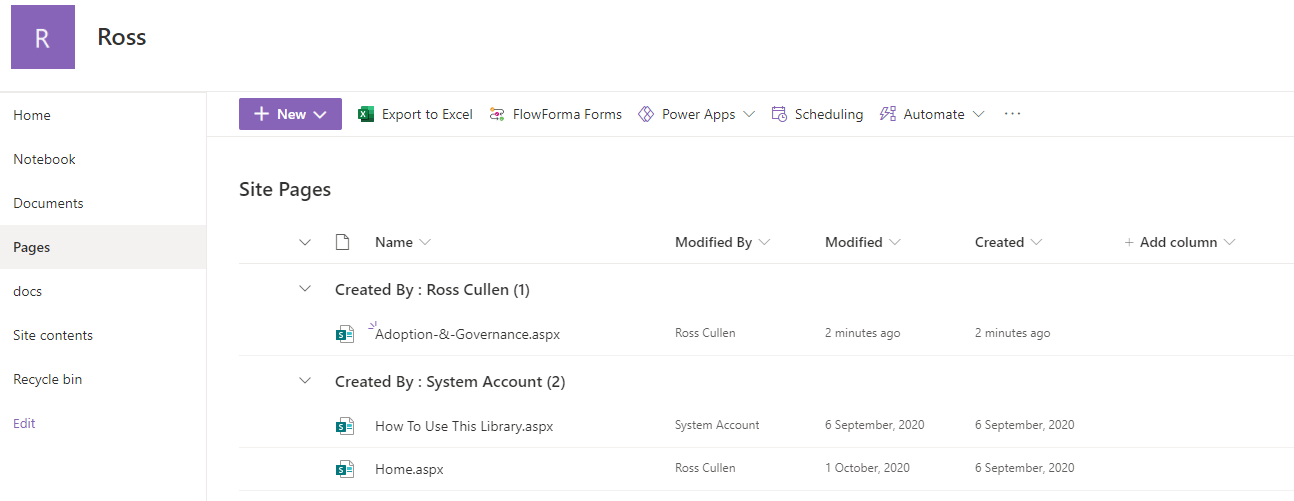Open the Name column sort chevron
This screenshot has height=501, width=1294.
[x=425, y=242]
